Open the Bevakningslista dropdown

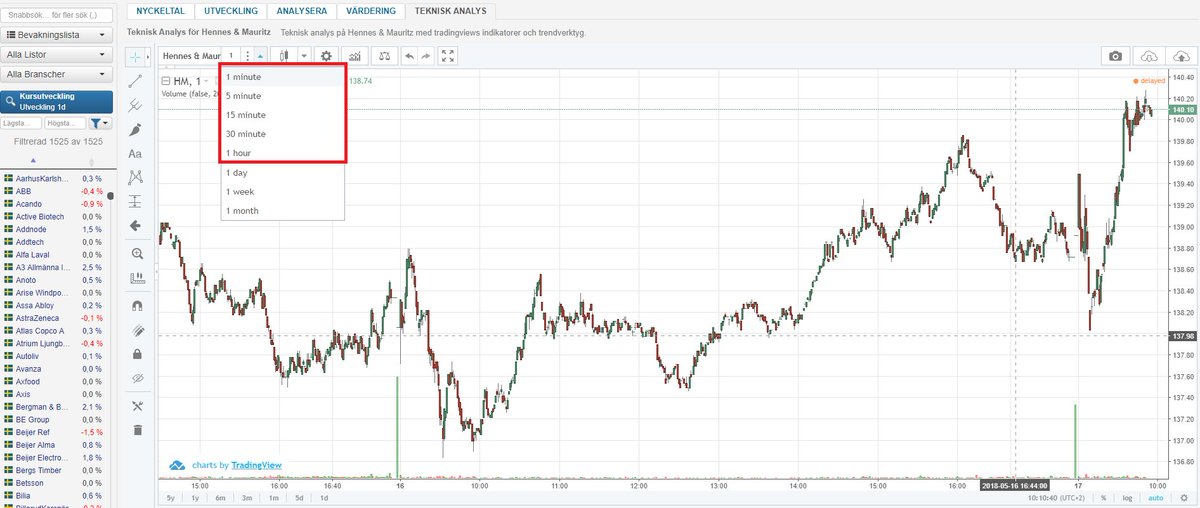click(x=56, y=35)
